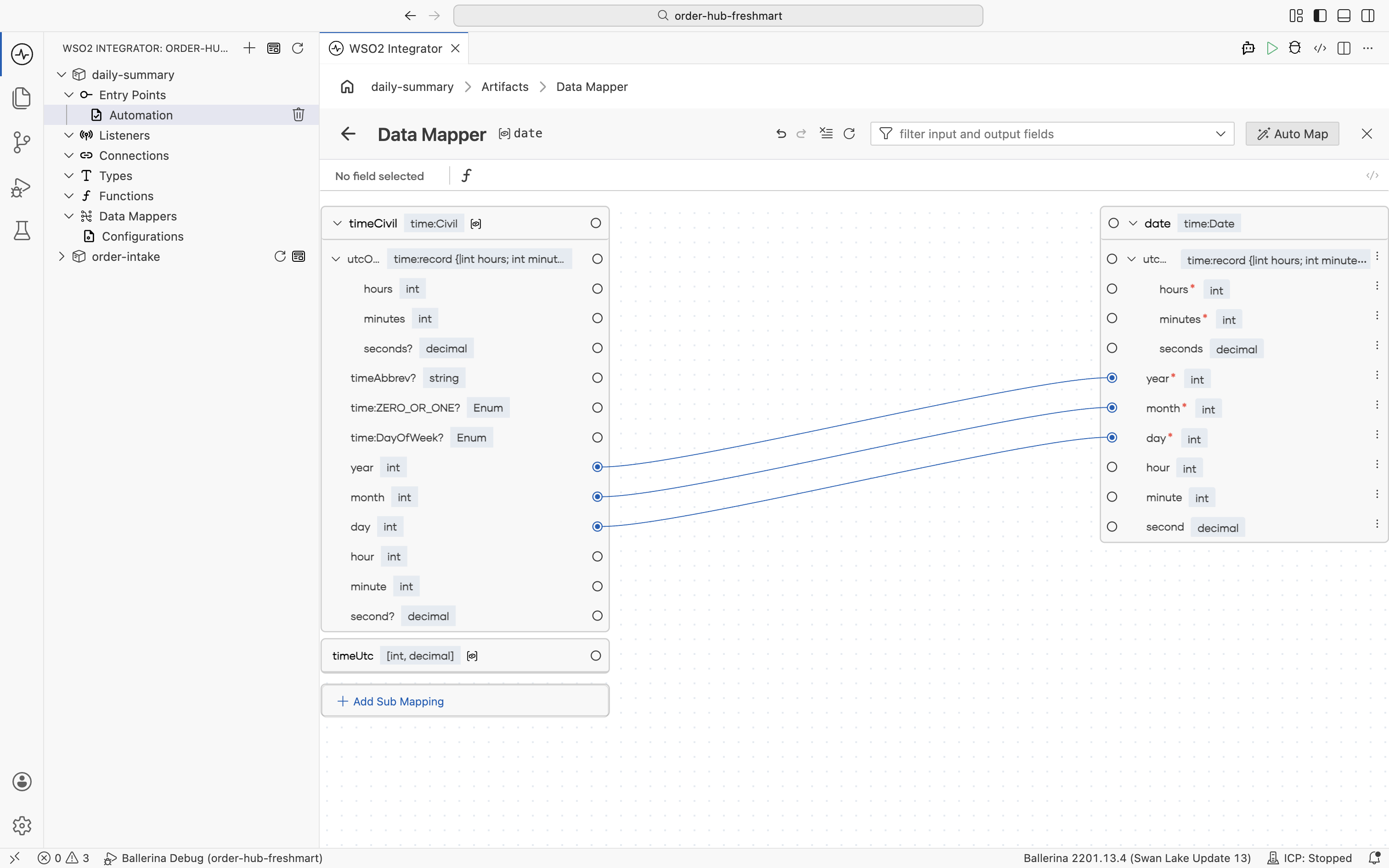Open daily-summary breadcrumb item
The height and width of the screenshot is (868, 1389).
tap(412, 87)
